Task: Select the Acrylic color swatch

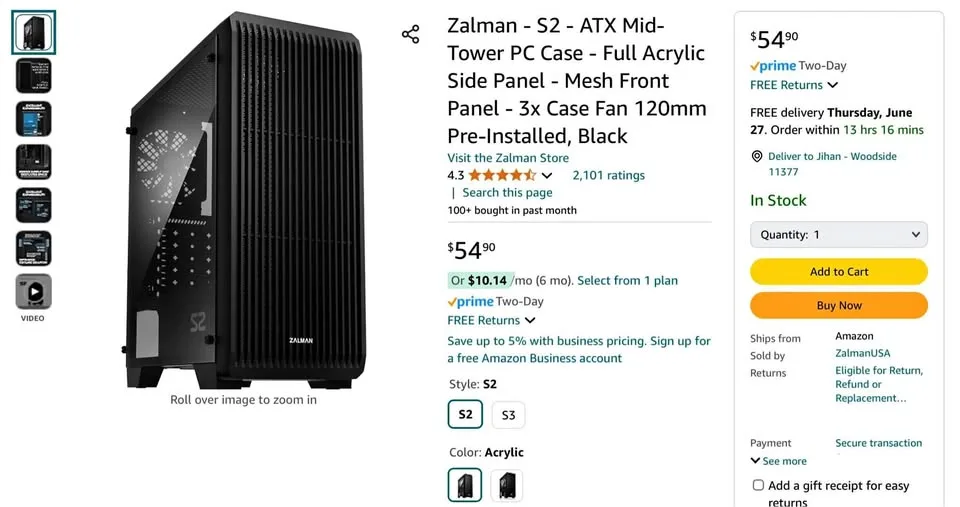Action: pyautogui.click(x=465, y=486)
